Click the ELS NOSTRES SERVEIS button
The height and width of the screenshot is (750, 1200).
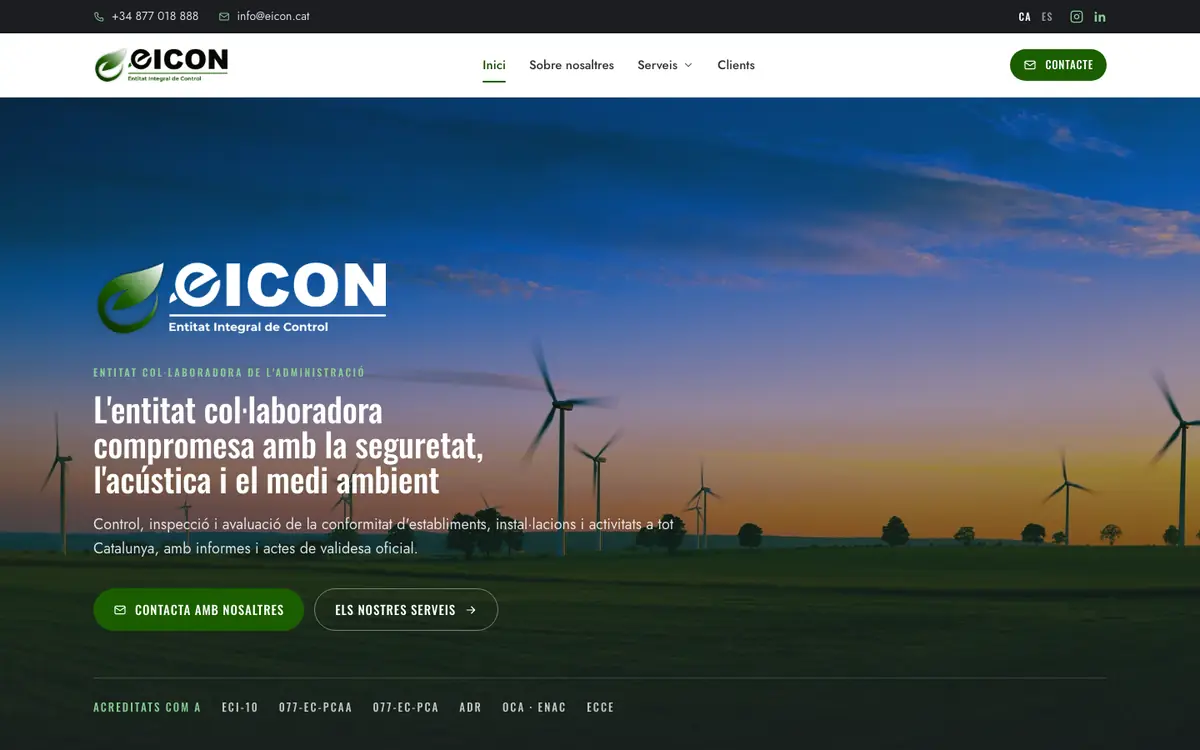[x=406, y=609]
